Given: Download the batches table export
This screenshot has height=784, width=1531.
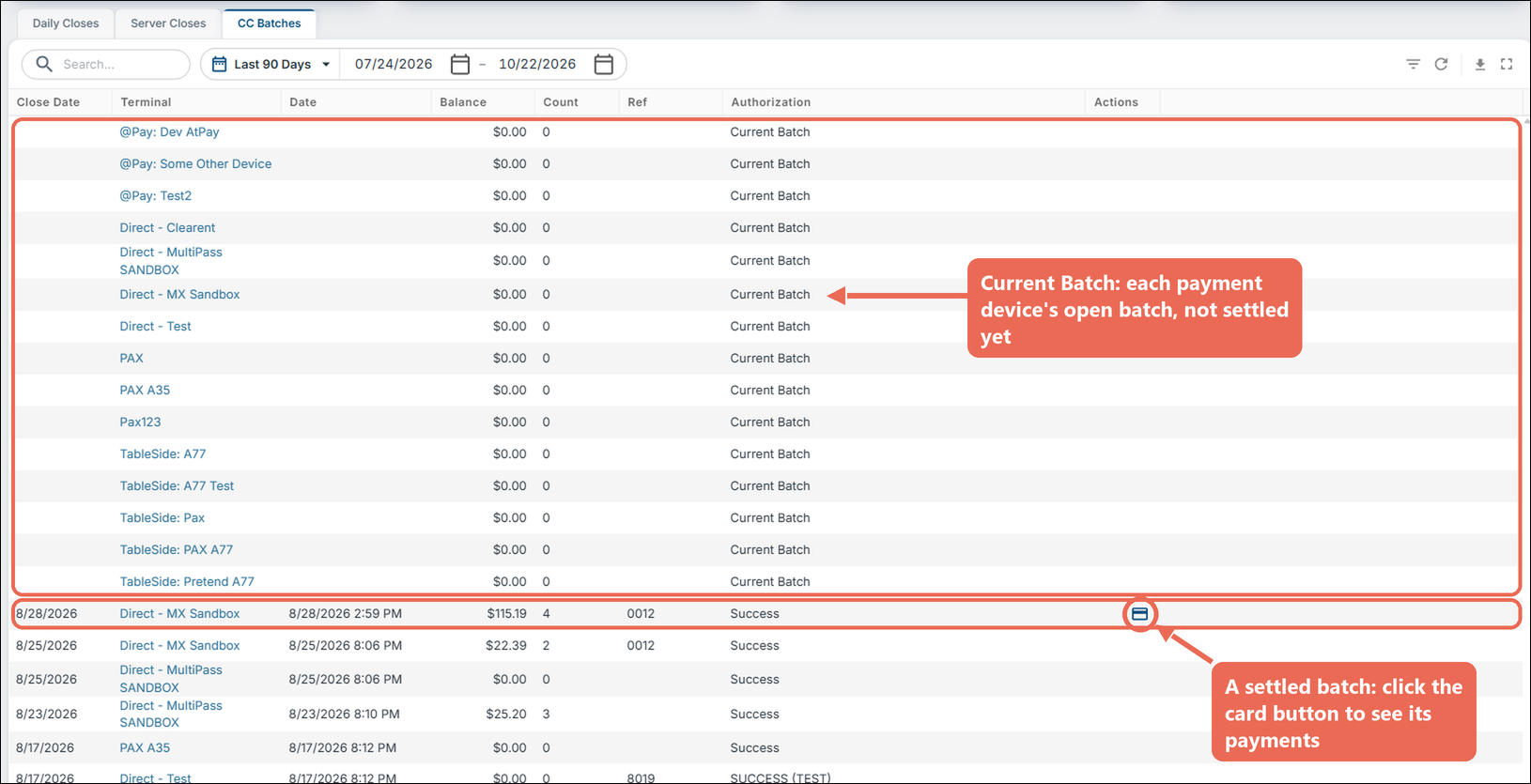Looking at the screenshot, I should 1479,64.
